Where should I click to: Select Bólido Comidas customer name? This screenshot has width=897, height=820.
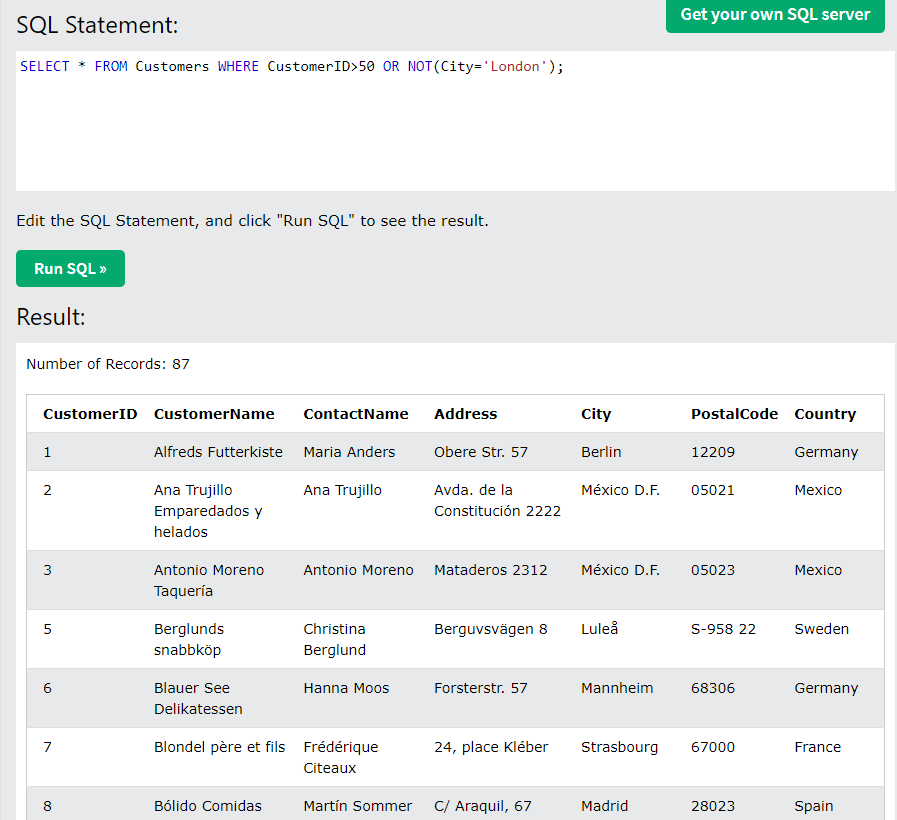208,806
